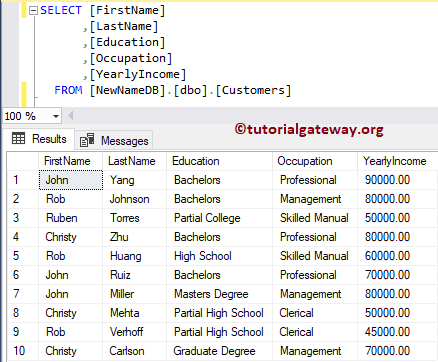438x362 pixels.
Task: Click the Partial College education cell
Action: pos(219,218)
